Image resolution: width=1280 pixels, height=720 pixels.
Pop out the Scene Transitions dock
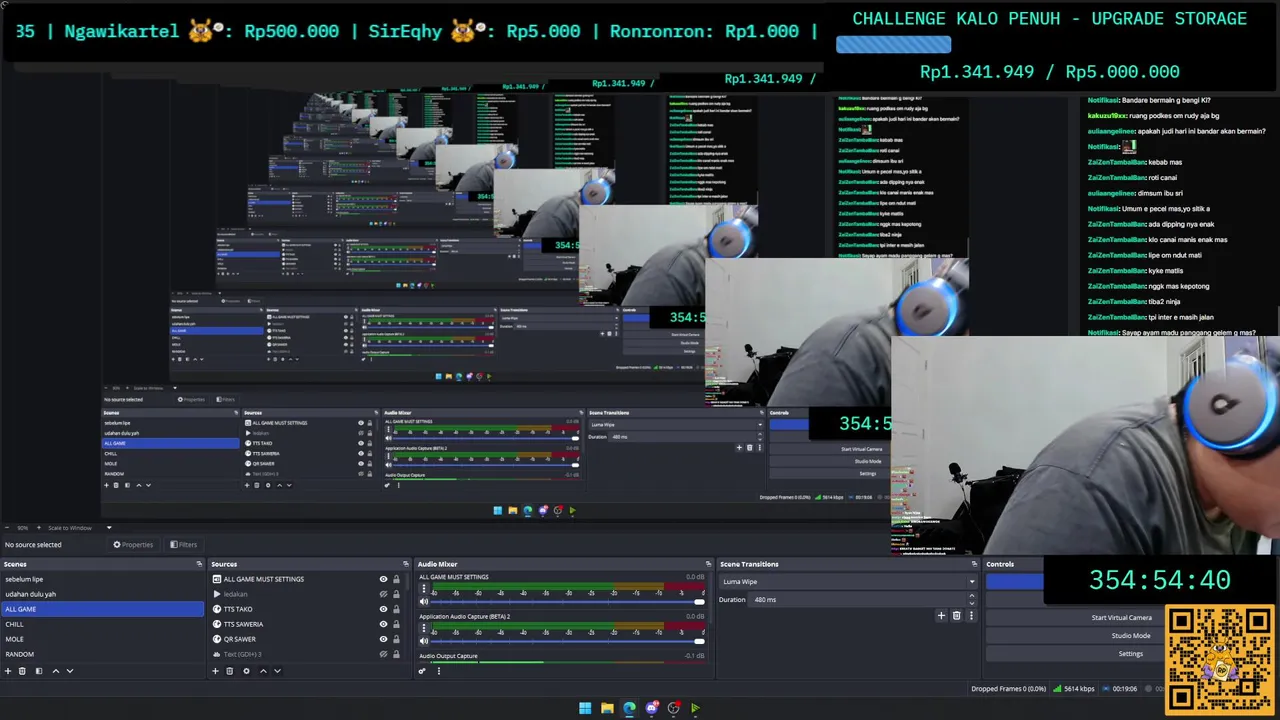(976, 564)
